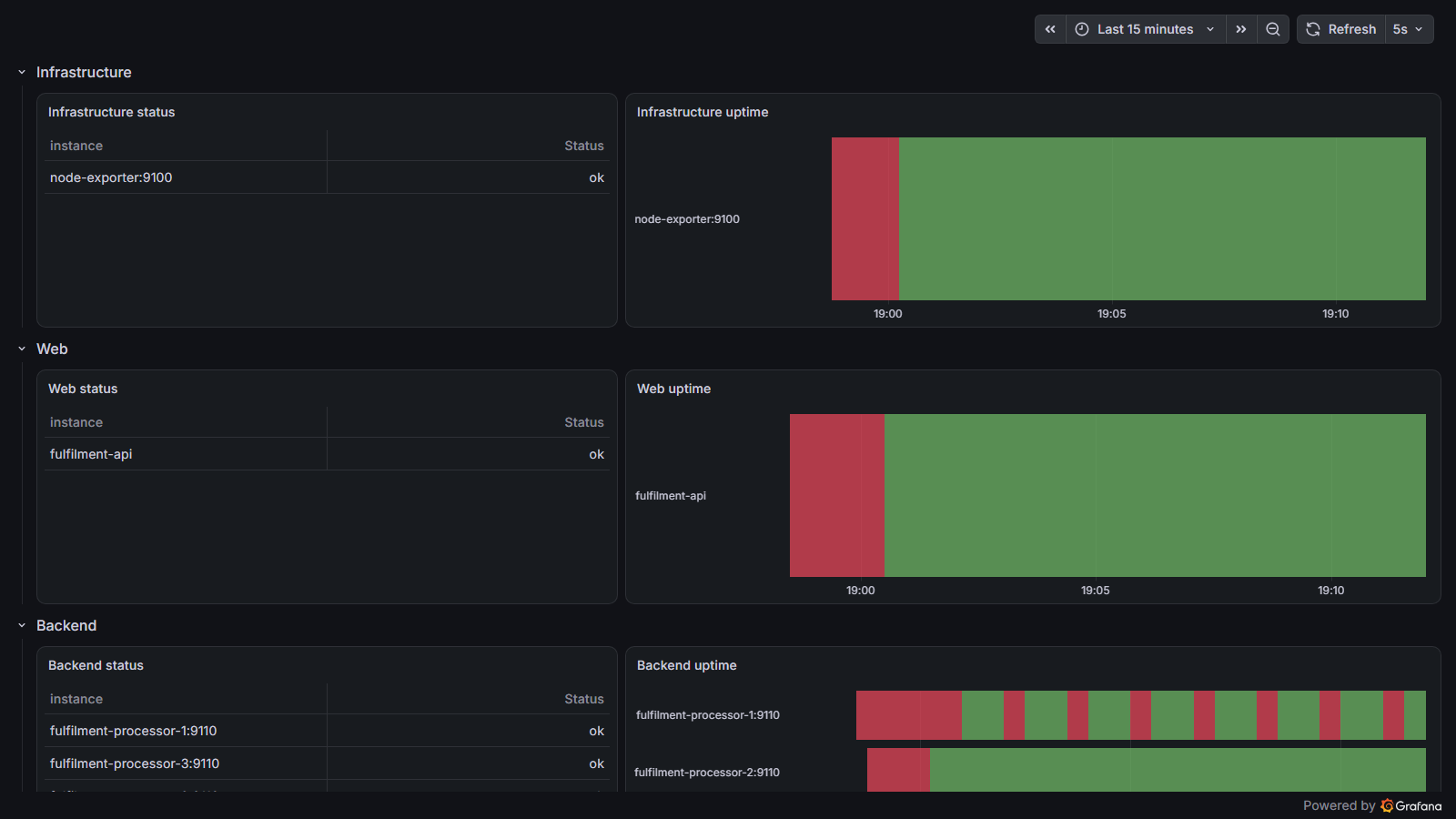Click the ok status for fulfilment-processor-3:9110
Viewport: 1456px width, 819px height.
(x=469, y=763)
